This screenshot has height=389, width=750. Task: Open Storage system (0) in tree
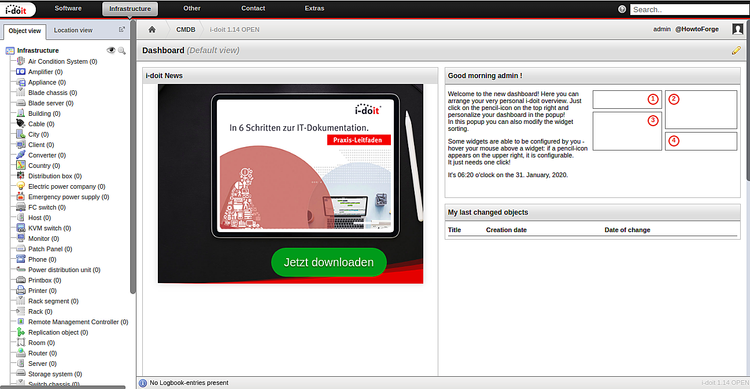point(55,374)
